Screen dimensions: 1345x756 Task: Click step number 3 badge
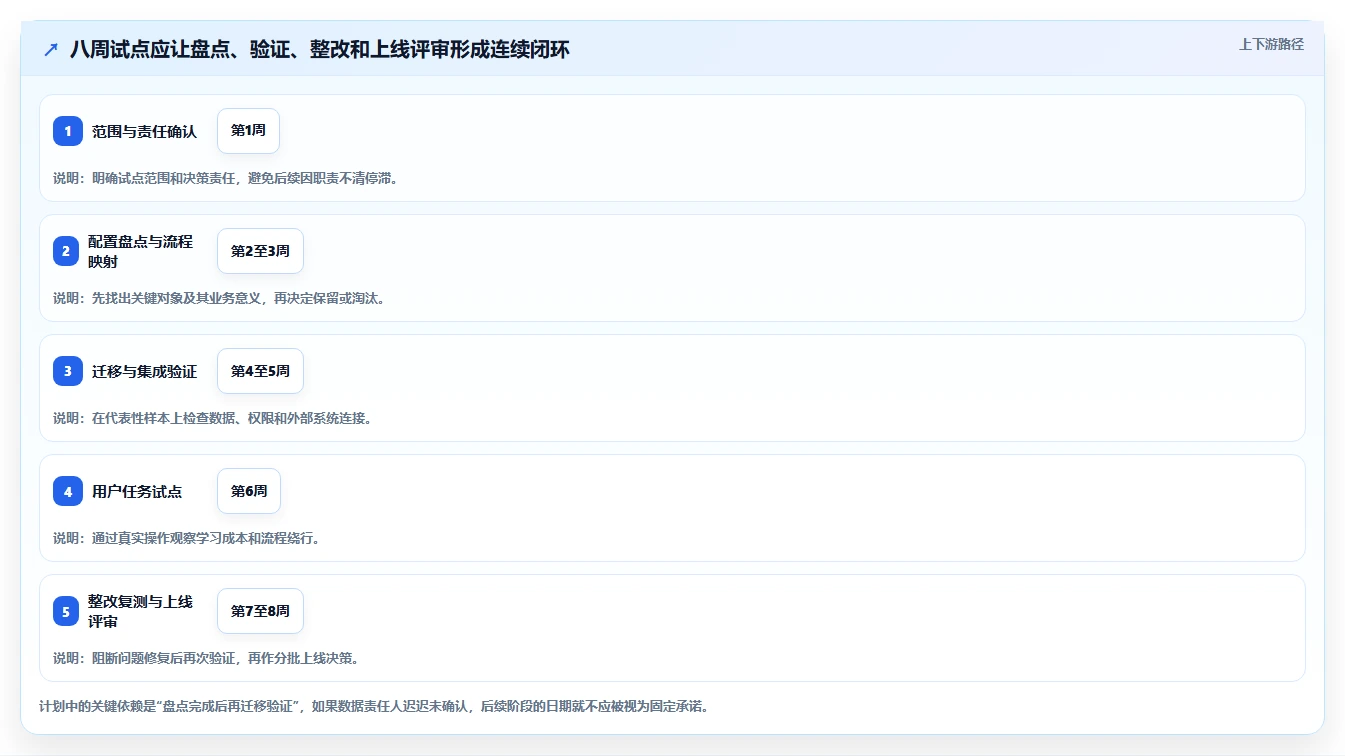(68, 371)
